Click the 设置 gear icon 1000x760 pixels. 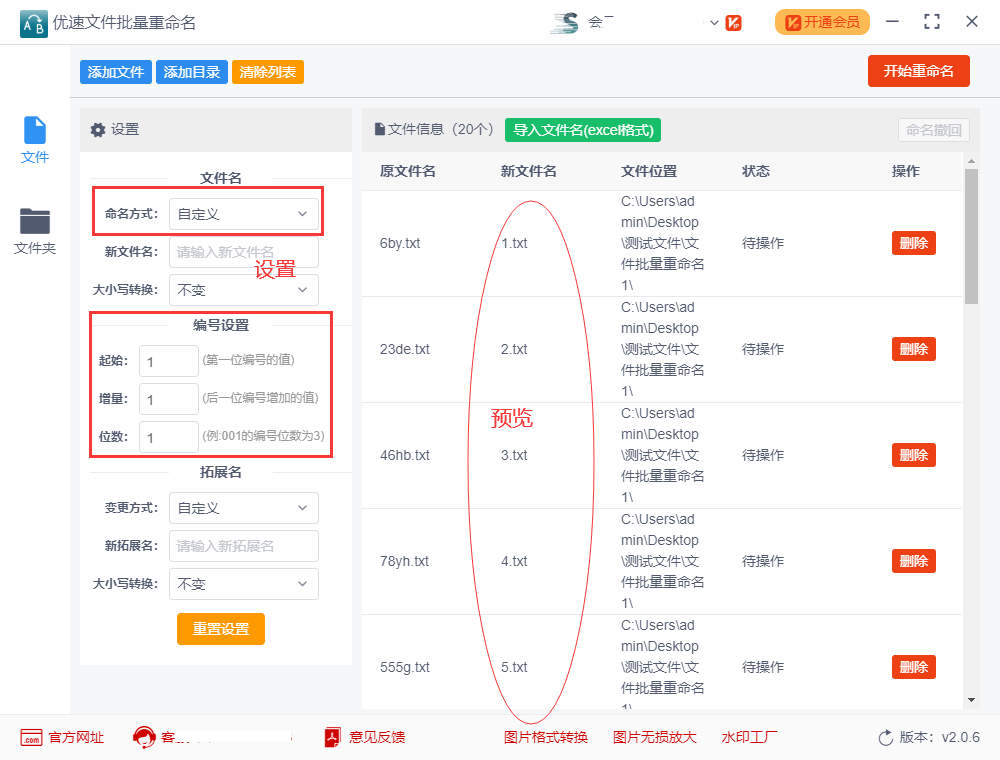tap(98, 130)
